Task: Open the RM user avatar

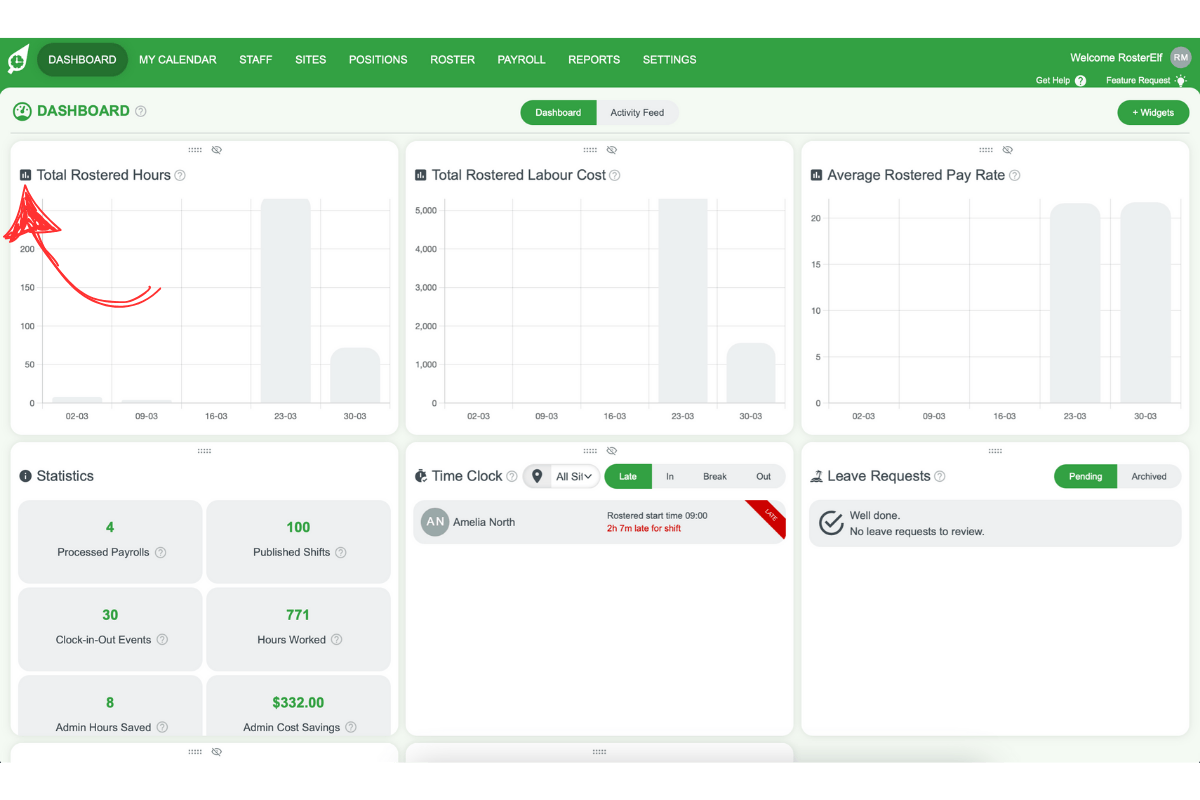Action: tap(1181, 58)
